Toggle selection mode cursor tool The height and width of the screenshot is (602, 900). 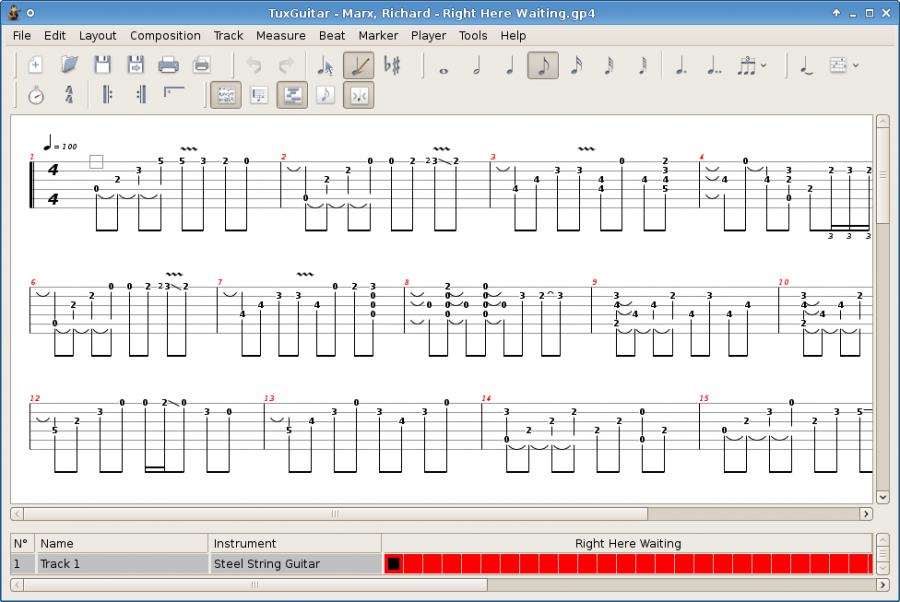pyautogui.click(x=325, y=65)
